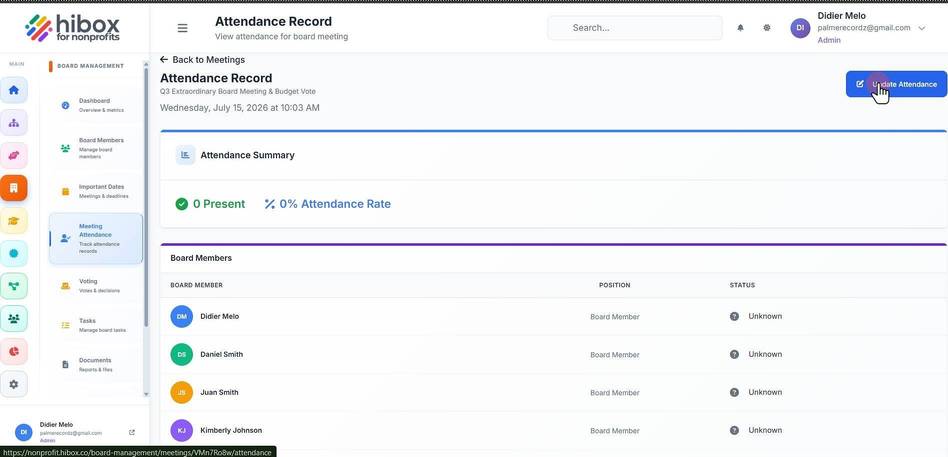Open Tasks menu item

point(96,325)
